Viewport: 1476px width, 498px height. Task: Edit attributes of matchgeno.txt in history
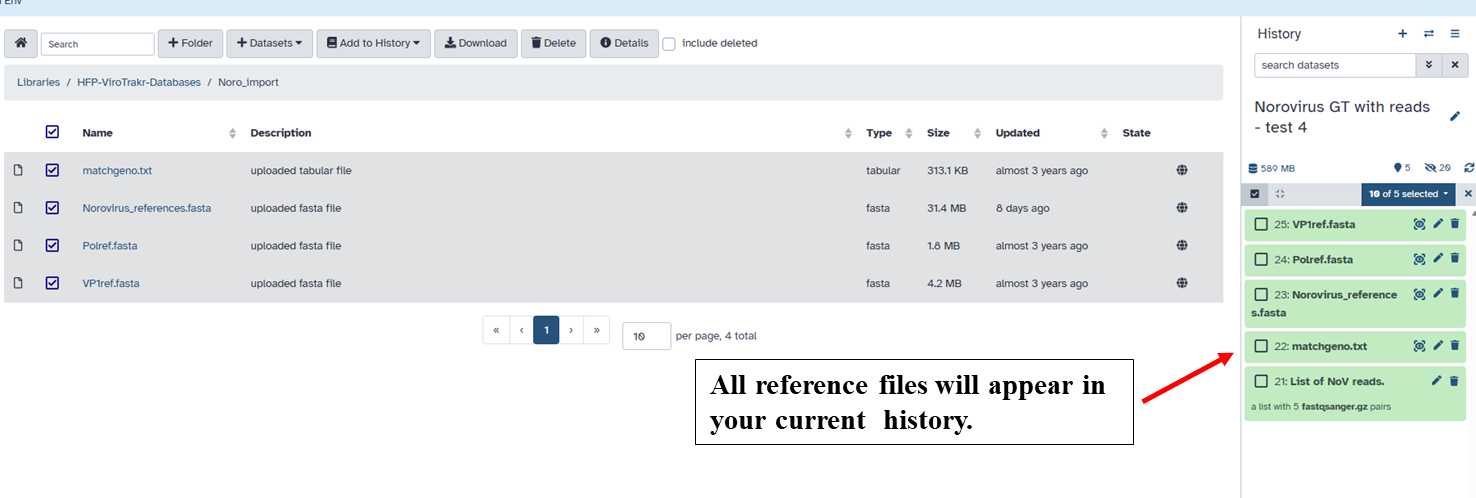(x=1437, y=346)
